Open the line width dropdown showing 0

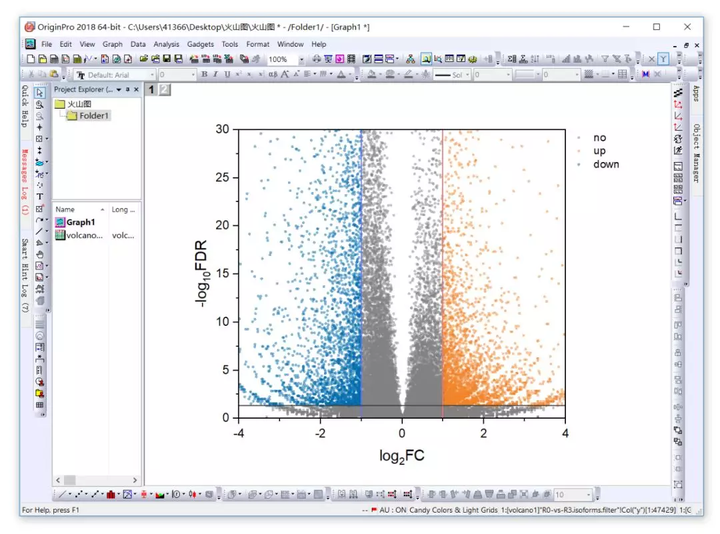pos(508,75)
